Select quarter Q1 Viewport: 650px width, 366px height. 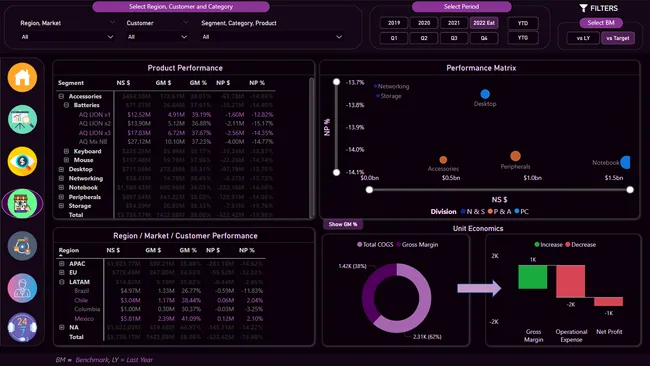[394, 38]
